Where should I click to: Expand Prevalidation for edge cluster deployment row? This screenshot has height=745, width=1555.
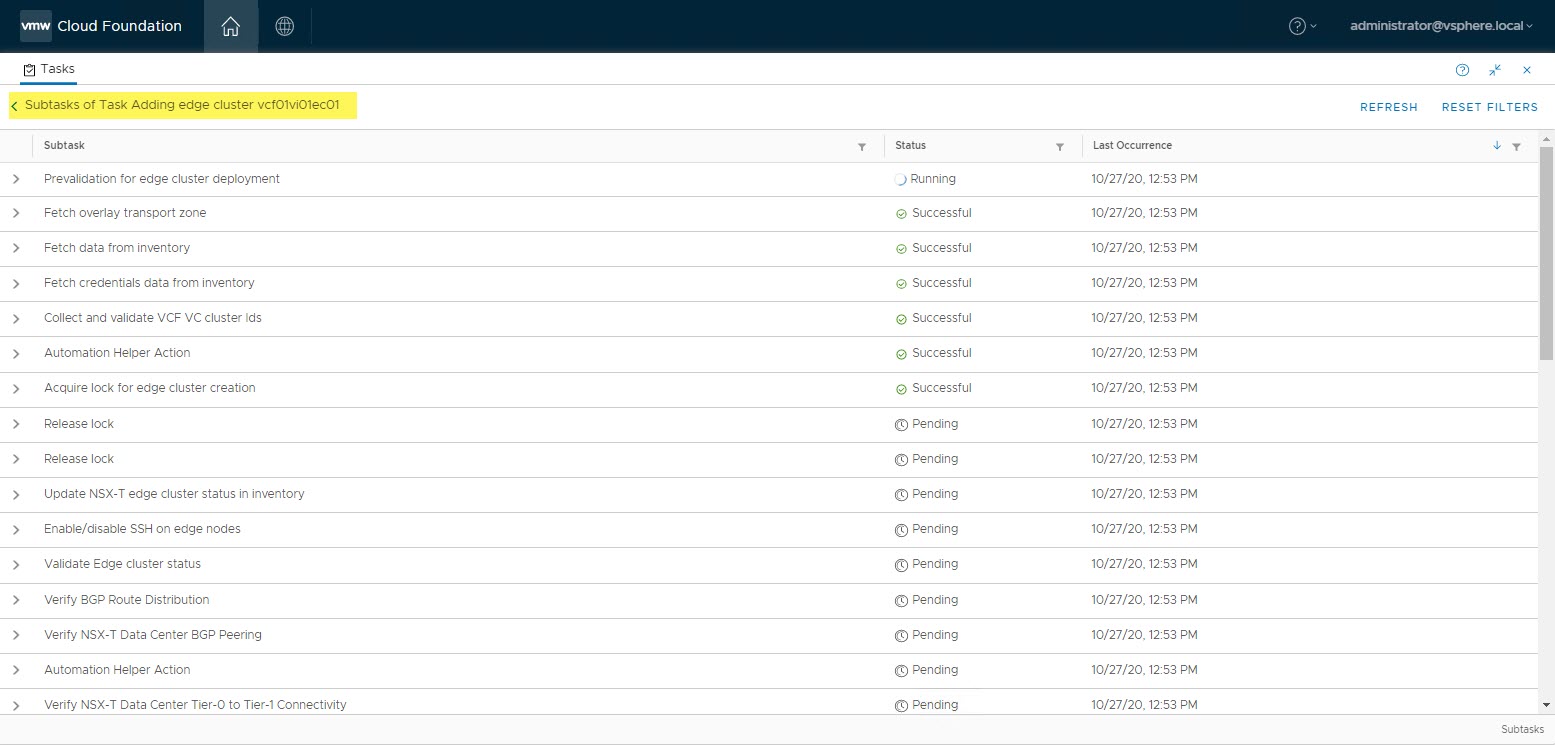[16, 179]
